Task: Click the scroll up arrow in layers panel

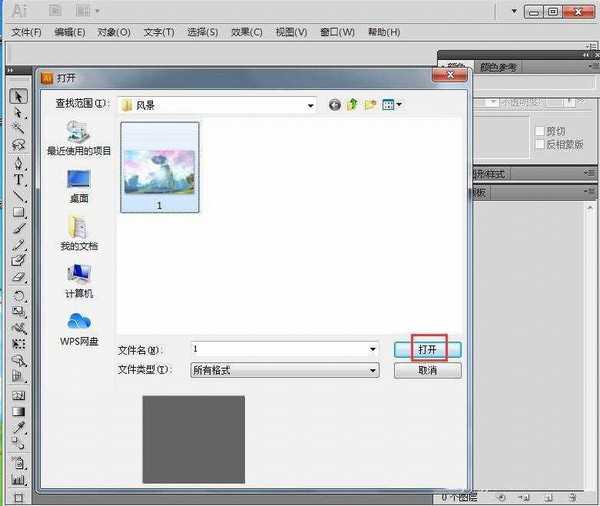Action: pyautogui.click(x=590, y=208)
